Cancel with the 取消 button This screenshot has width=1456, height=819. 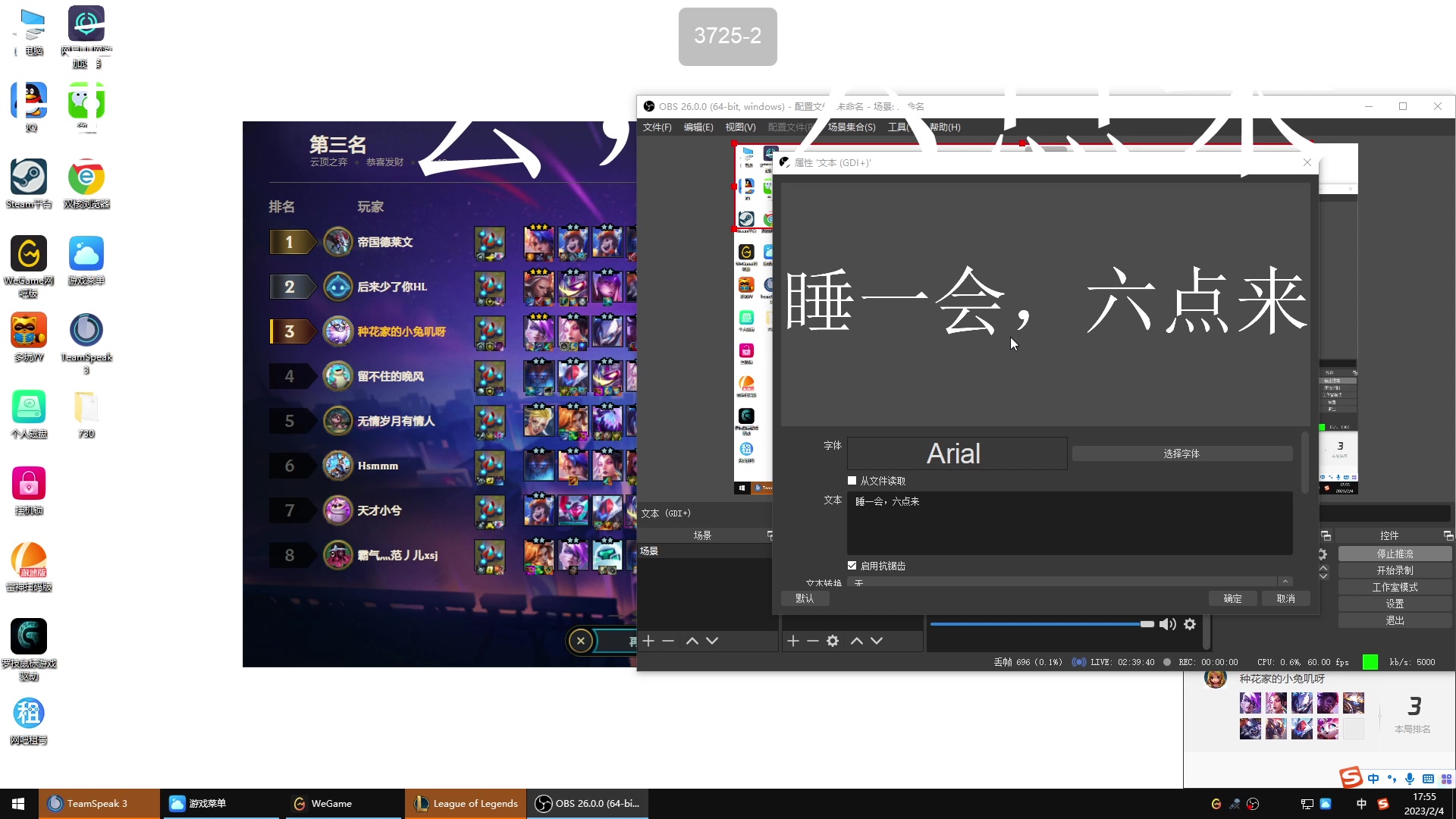pos(1285,598)
